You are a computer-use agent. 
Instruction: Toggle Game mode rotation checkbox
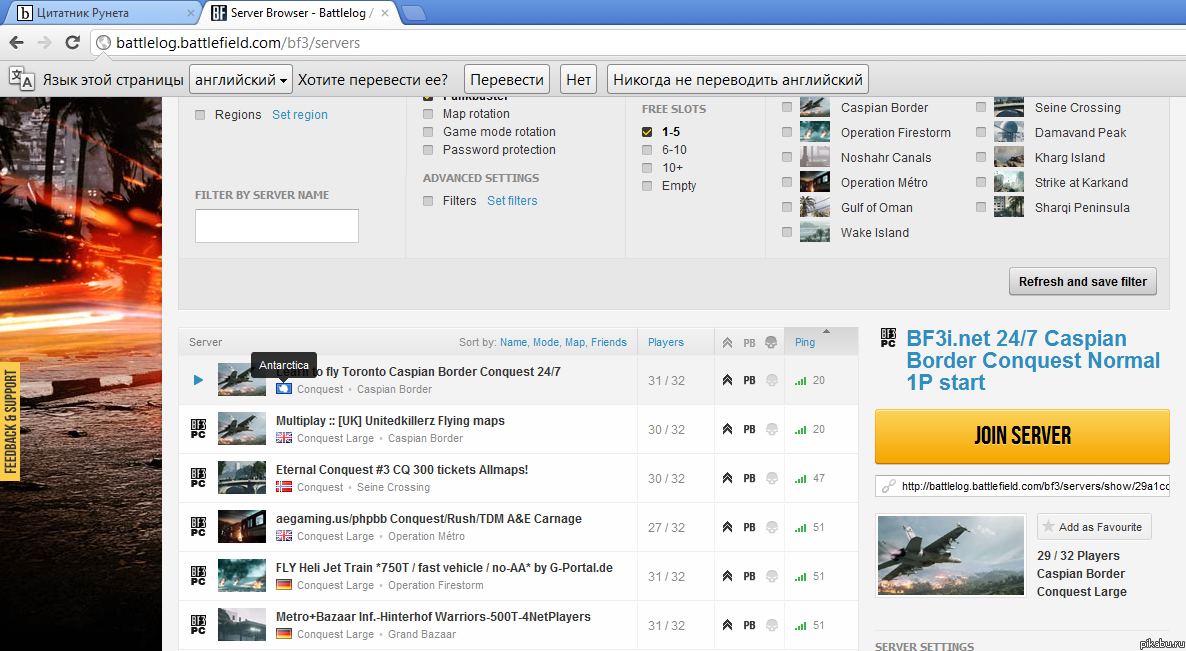click(428, 132)
